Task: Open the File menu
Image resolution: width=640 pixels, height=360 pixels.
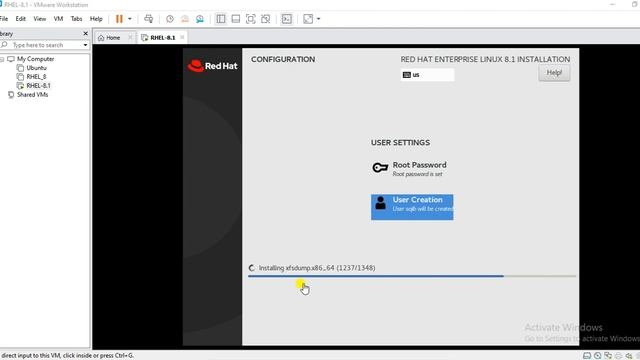Action: pyautogui.click(x=4, y=19)
